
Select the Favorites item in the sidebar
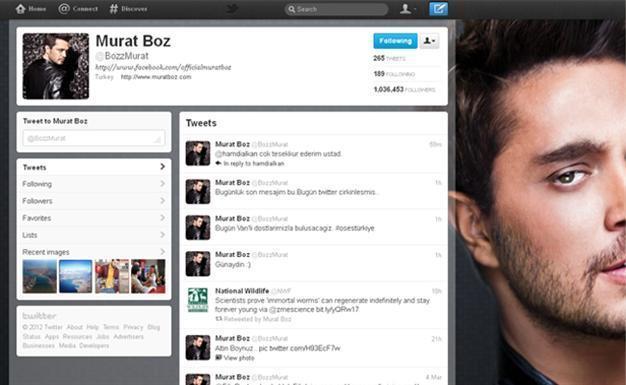[94, 218]
